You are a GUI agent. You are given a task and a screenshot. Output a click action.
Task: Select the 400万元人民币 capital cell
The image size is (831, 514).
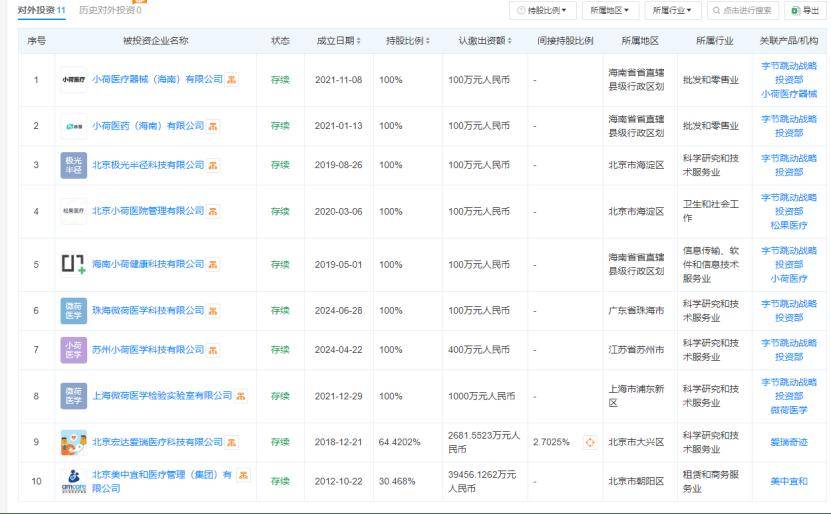click(x=479, y=350)
